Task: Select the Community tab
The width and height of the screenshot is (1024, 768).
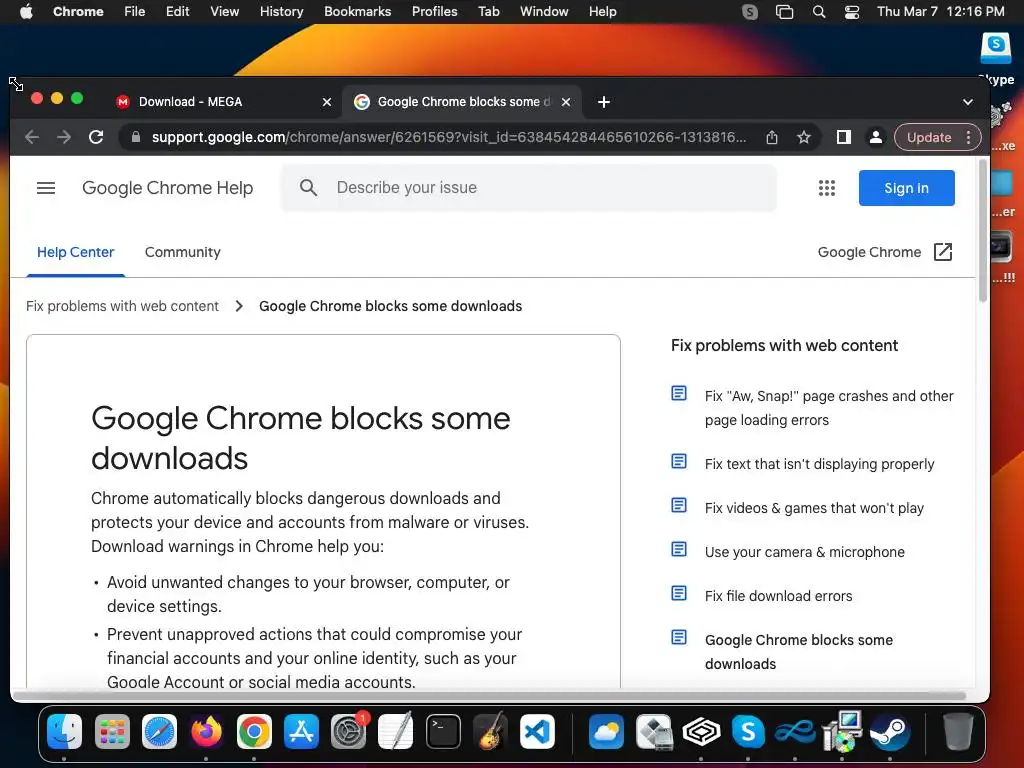Action: 183,252
